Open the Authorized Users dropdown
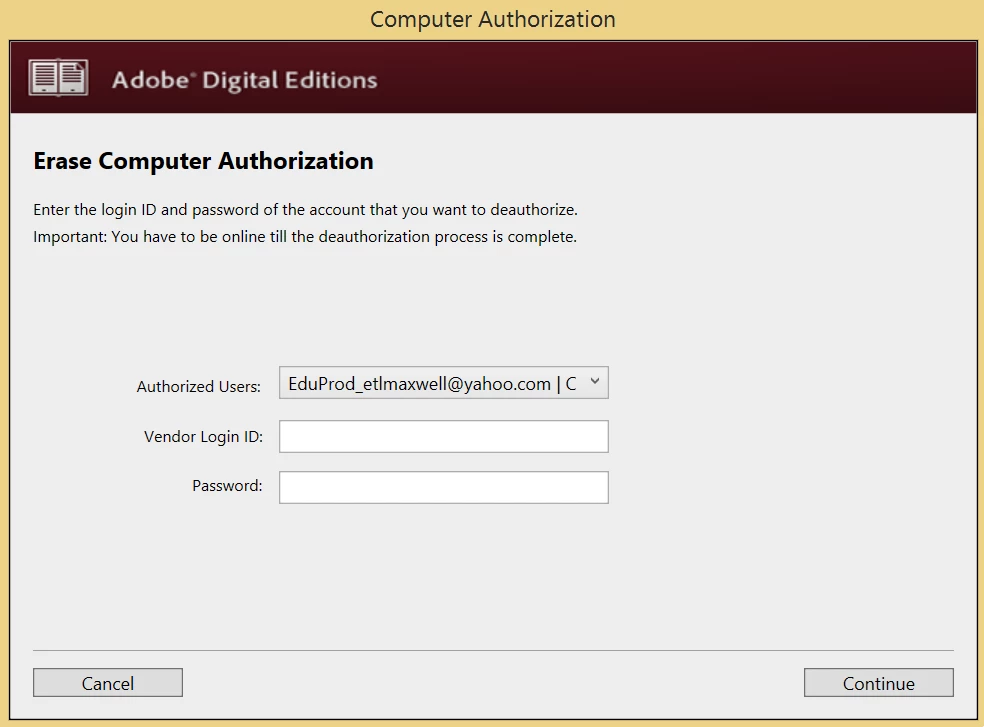This screenshot has width=984, height=727. (x=444, y=383)
